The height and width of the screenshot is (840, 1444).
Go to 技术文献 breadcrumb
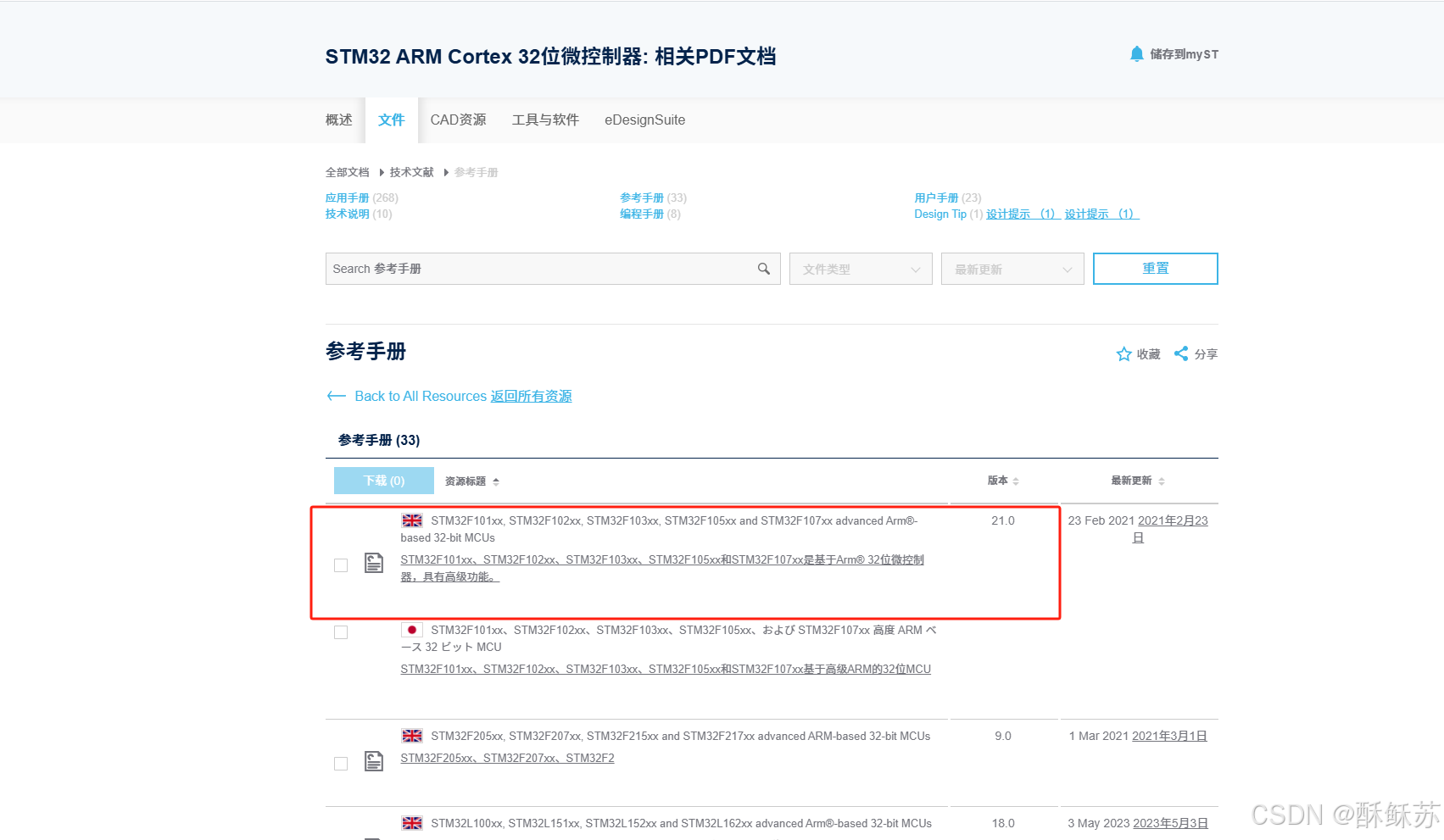tap(412, 172)
